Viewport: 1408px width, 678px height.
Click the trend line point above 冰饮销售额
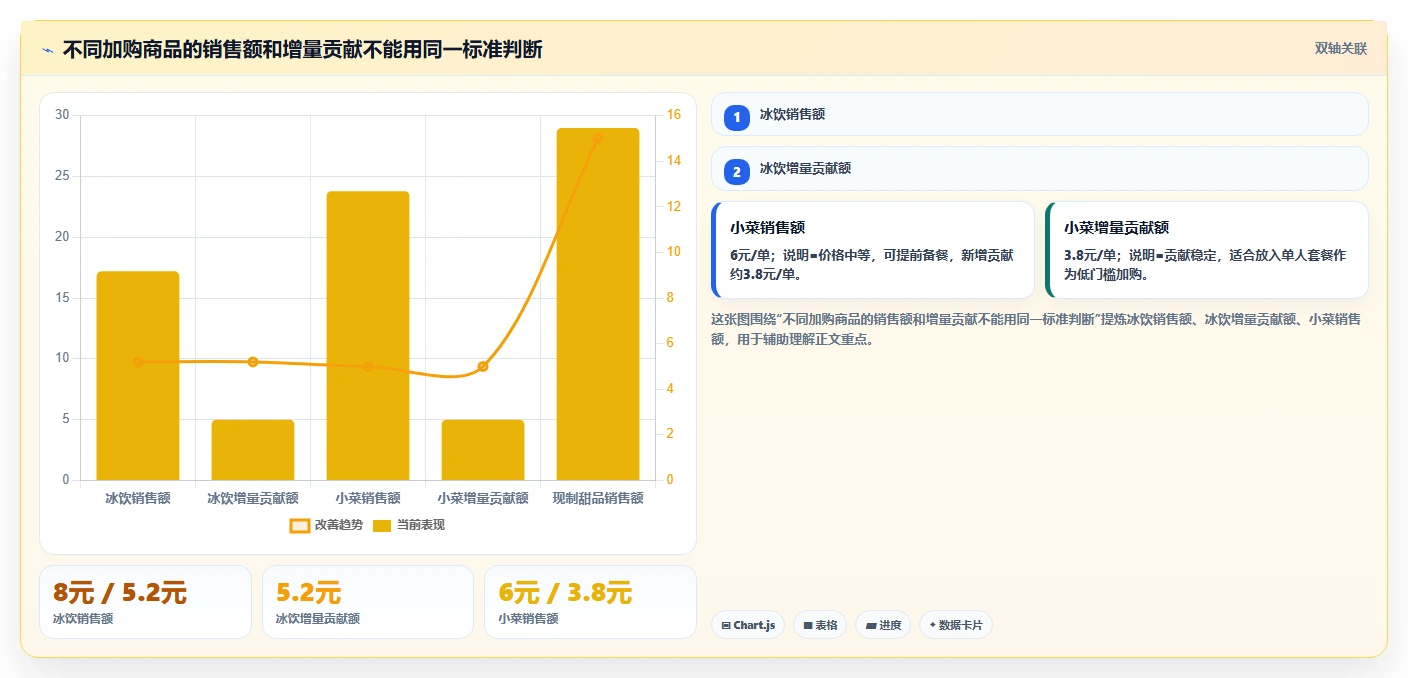pyautogui.click(x=138, y=362)
